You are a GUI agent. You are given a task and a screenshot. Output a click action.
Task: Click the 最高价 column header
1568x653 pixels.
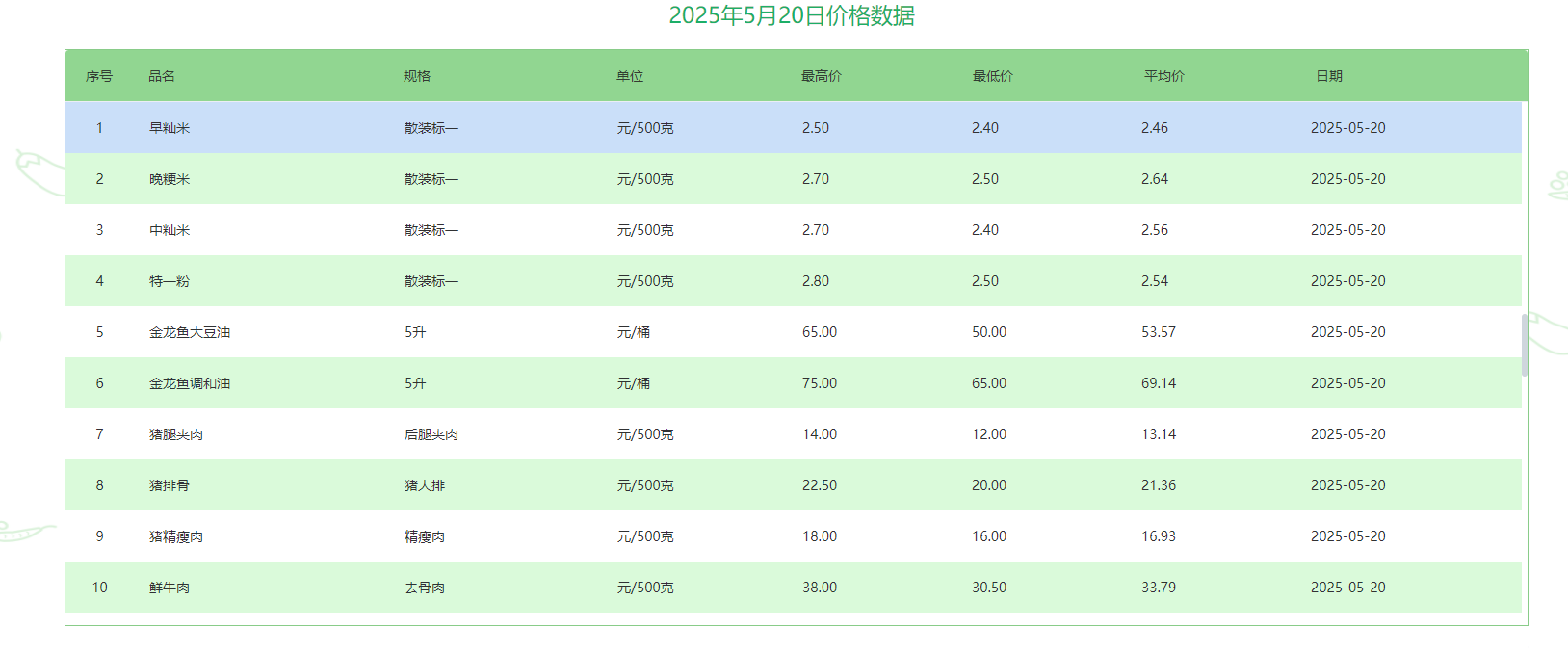pyautogui.click(x=821, y=76)
